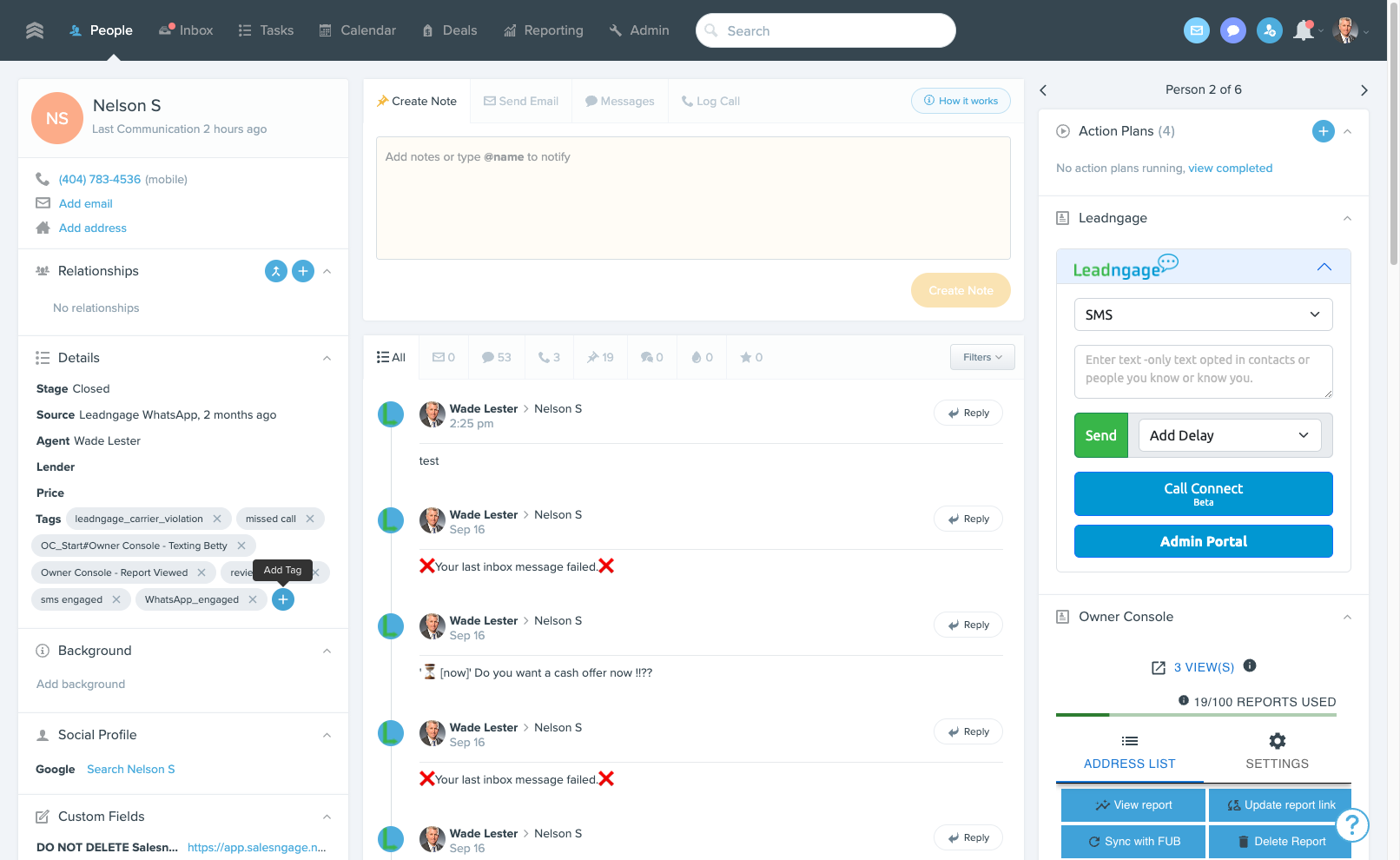Add a new relationship with plus icon

[x=303, y=271]
